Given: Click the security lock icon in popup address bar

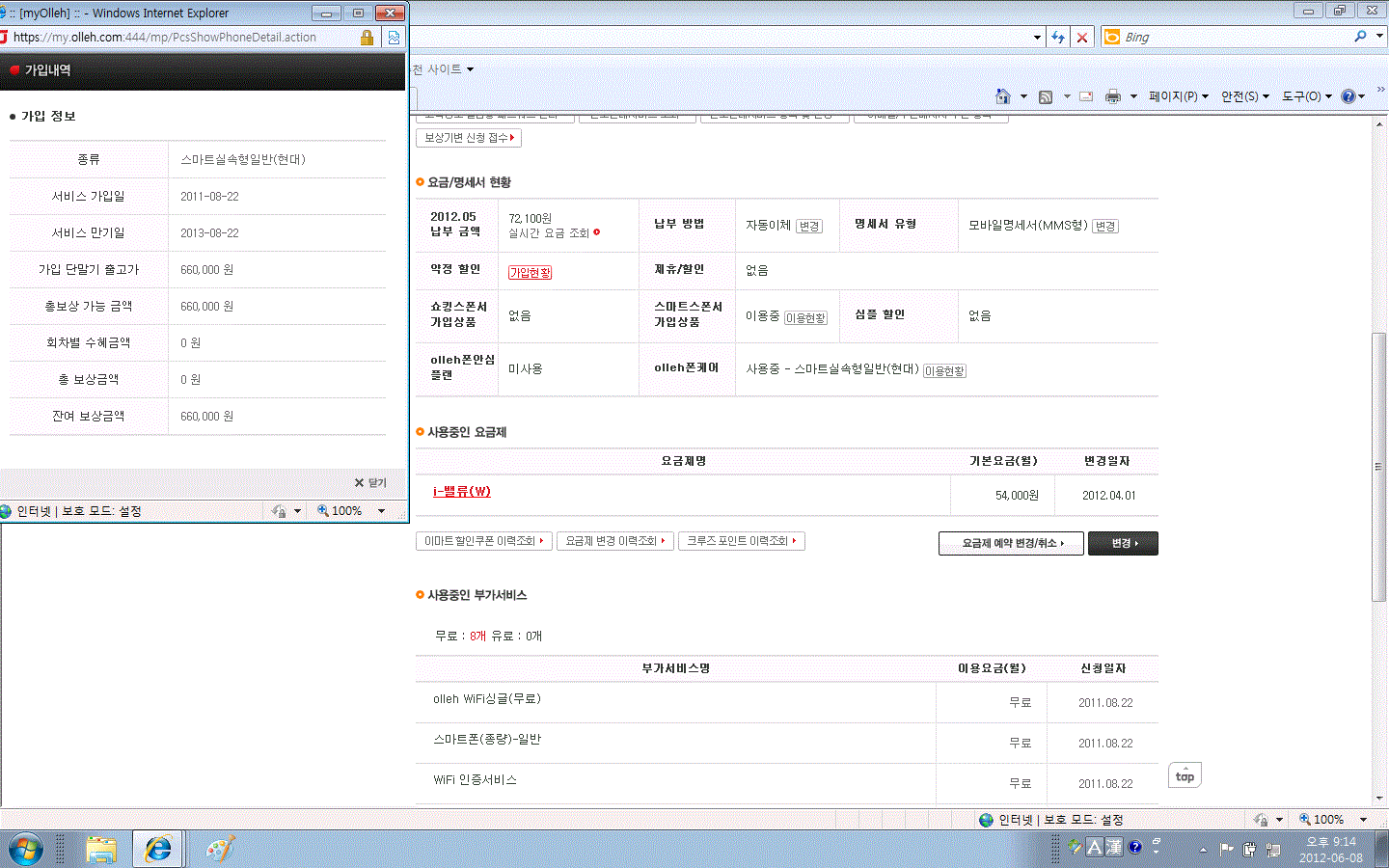Looking at the screenshot, I should click(x=367, y=37).
